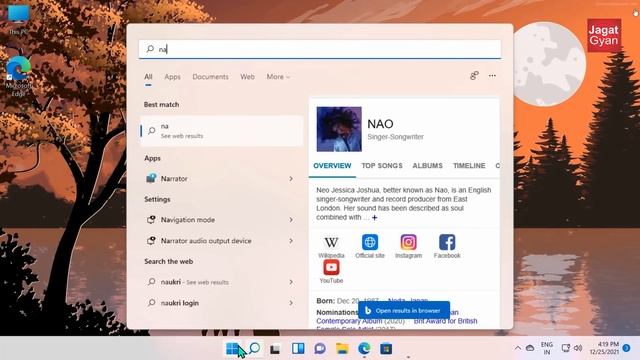Open the Widgets taskbar icon
640x360 pixels.
298,349
